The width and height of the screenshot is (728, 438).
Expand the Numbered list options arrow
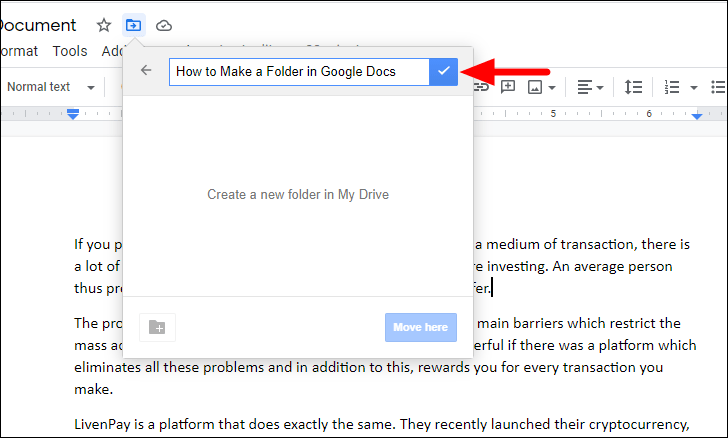(694, 87)
